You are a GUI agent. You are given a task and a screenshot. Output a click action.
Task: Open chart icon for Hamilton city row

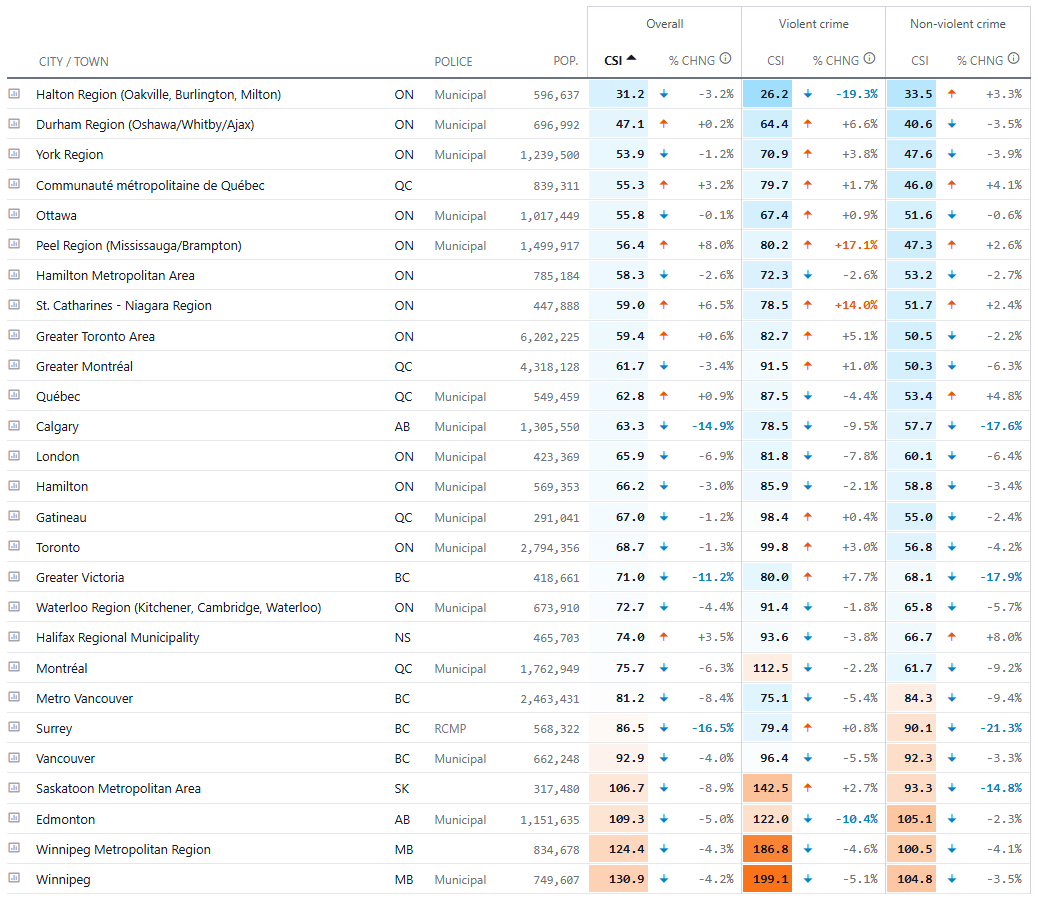click(14, 486)
